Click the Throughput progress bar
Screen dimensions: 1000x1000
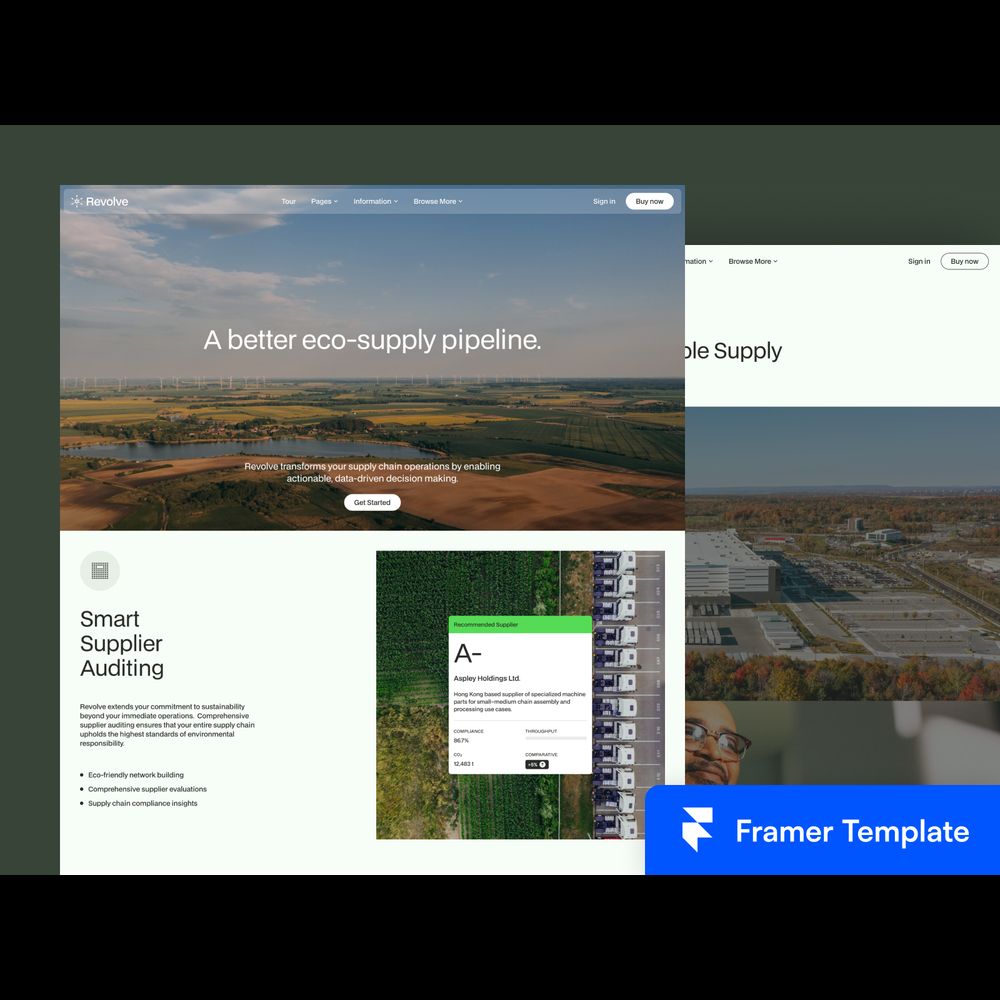[x=556, y=739]
